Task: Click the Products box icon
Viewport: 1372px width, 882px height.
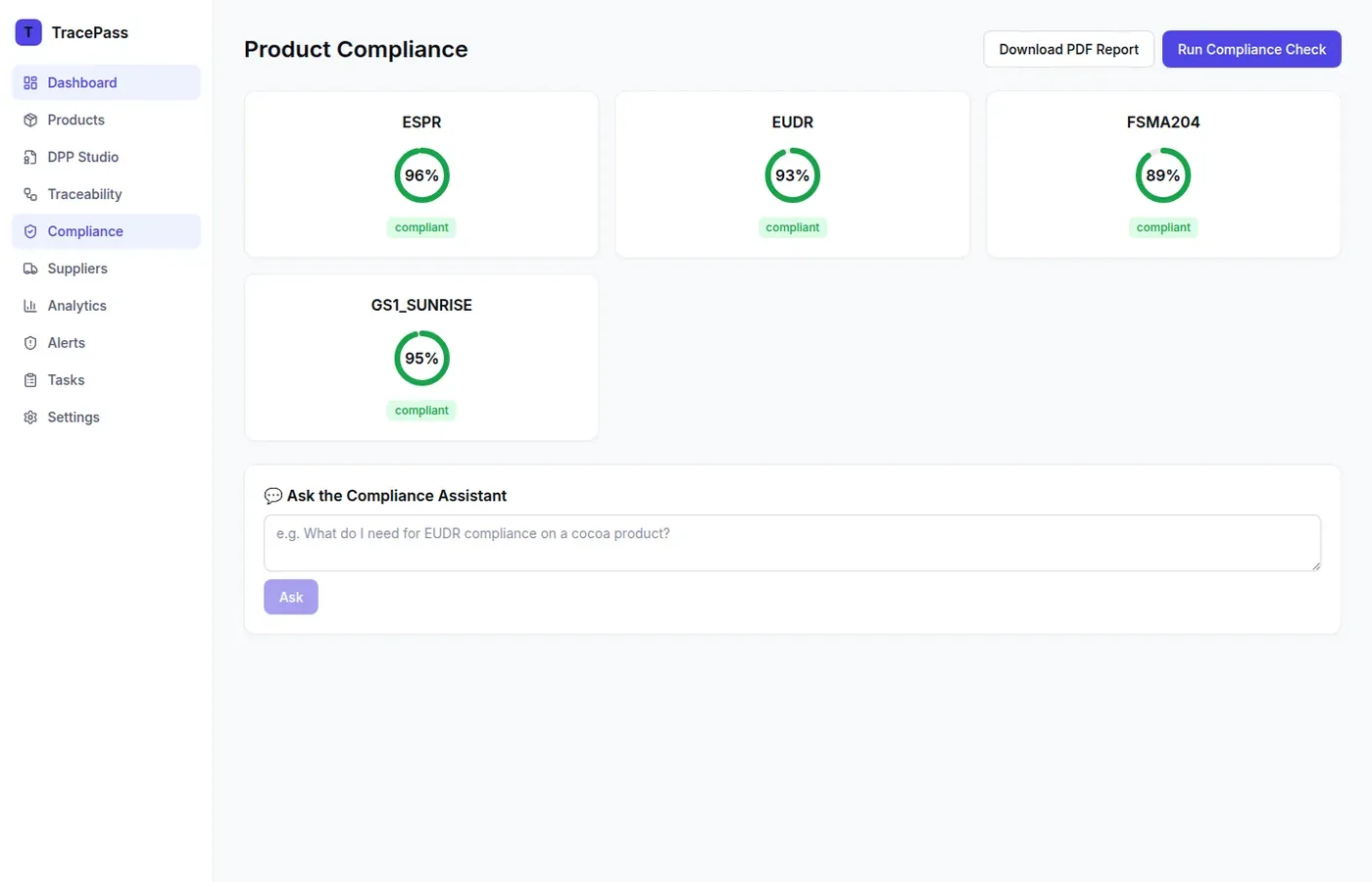Action: 30,121
